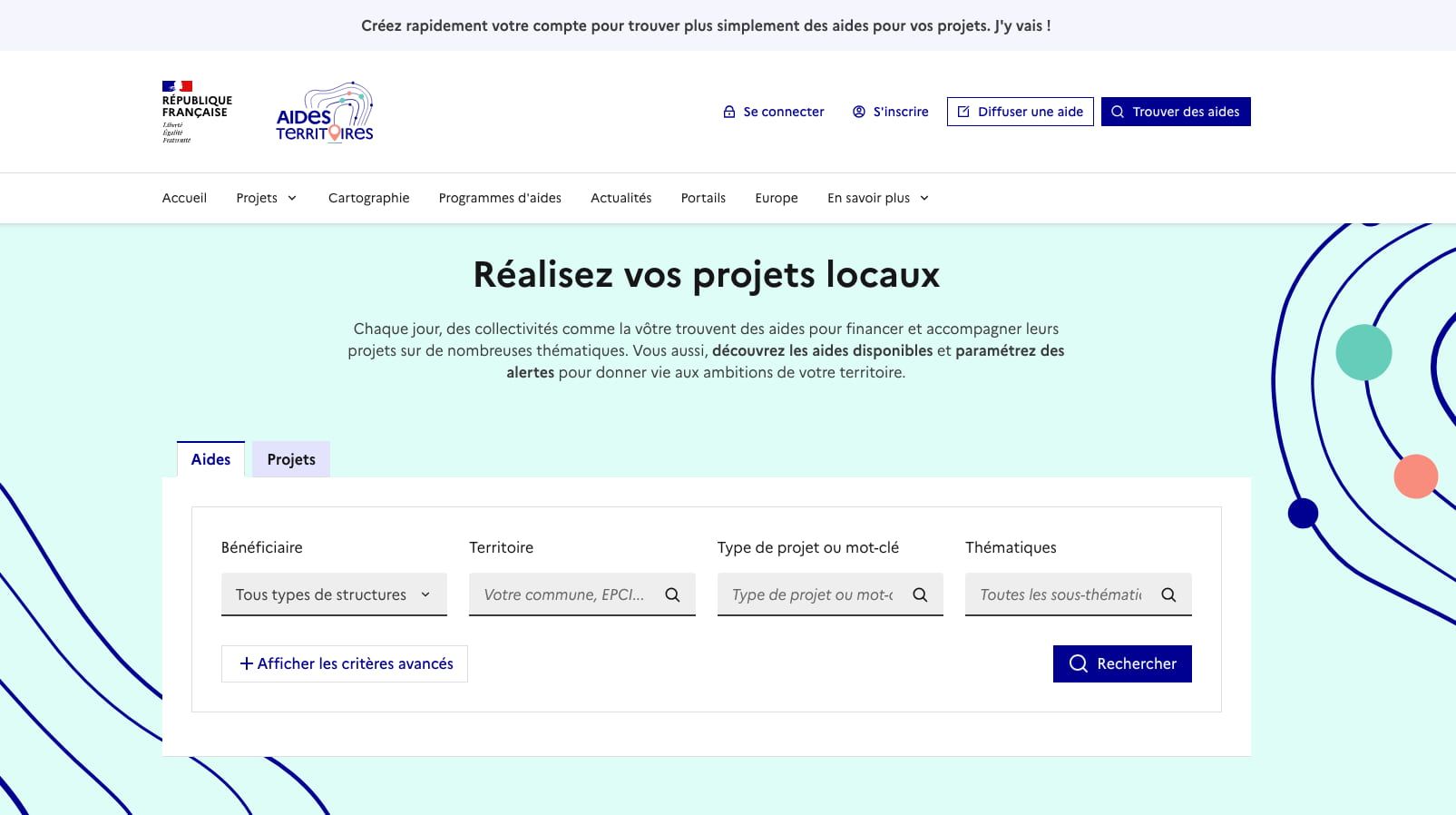
Task: Switch to the Projets search tab
Action: click(x=291, y=459)
